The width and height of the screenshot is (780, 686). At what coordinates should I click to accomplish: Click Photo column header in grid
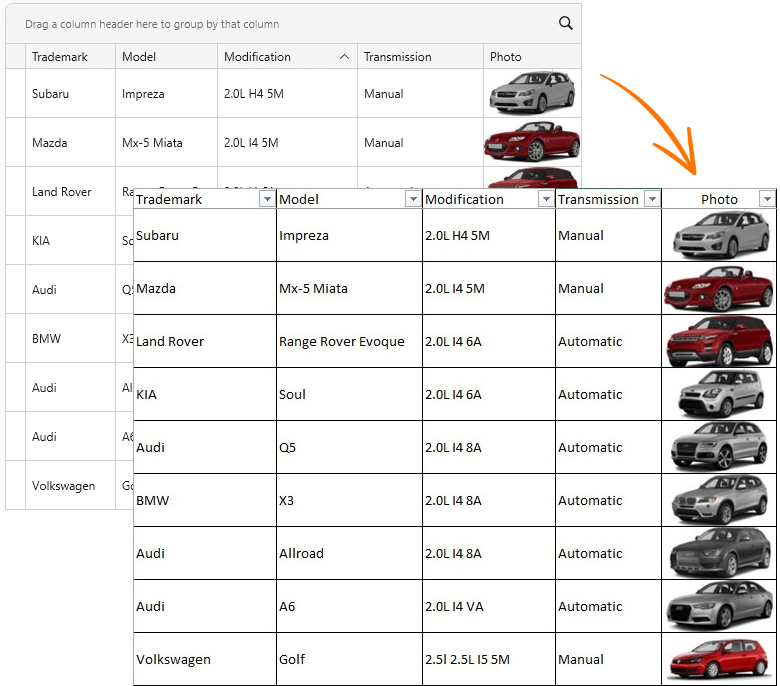click(532, 57)
